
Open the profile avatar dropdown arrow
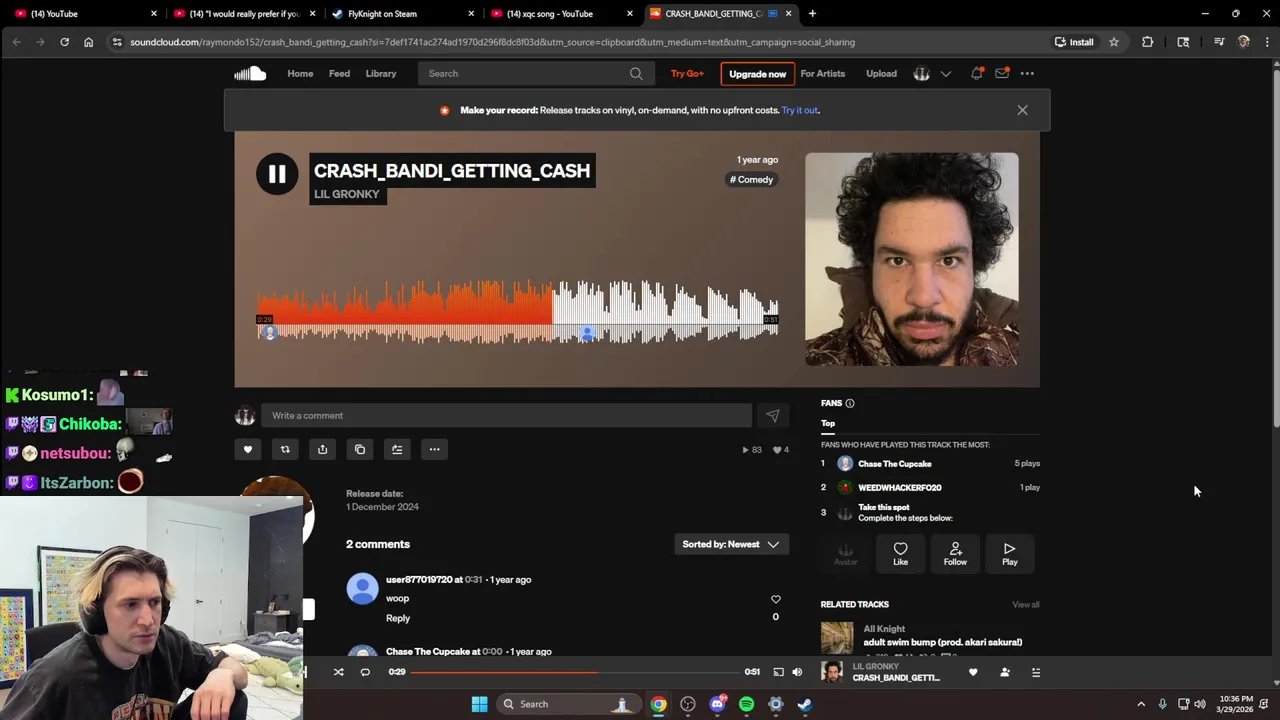[945, 73]
